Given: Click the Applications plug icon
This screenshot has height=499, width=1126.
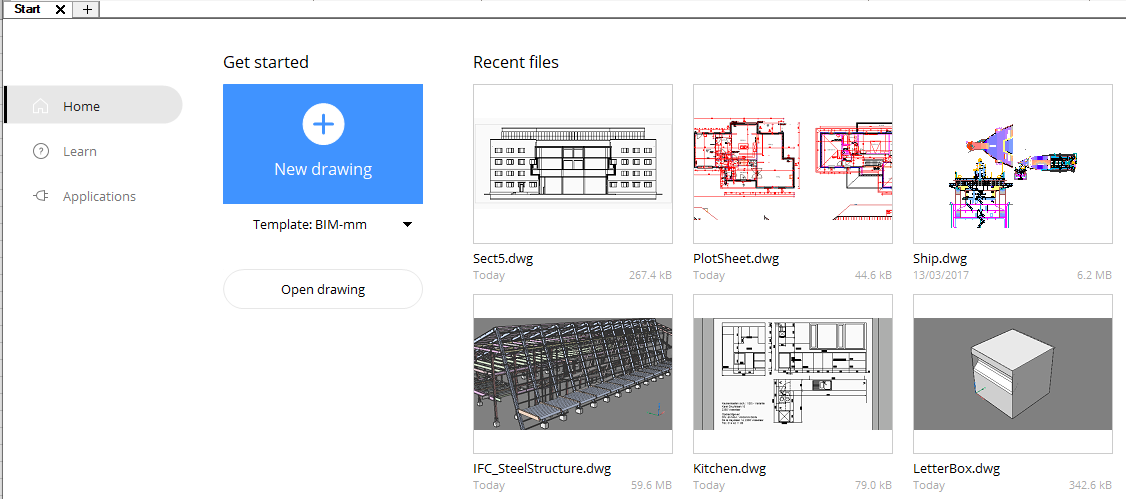Looking at the screenshot, I should pyautogui.click(x=41, y=196).
